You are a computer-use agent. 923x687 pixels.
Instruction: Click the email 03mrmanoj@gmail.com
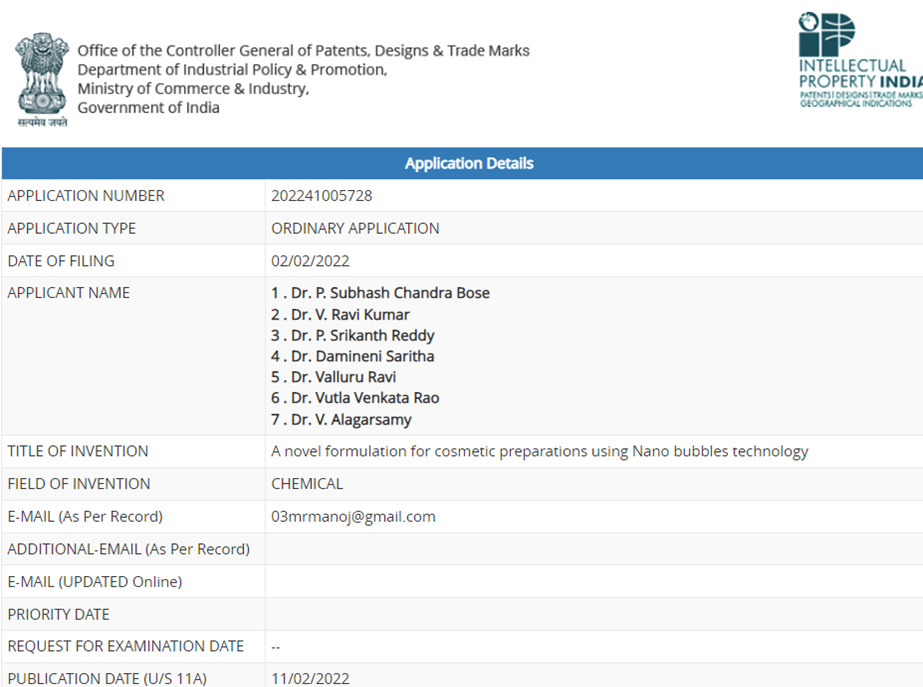(353, 517)
